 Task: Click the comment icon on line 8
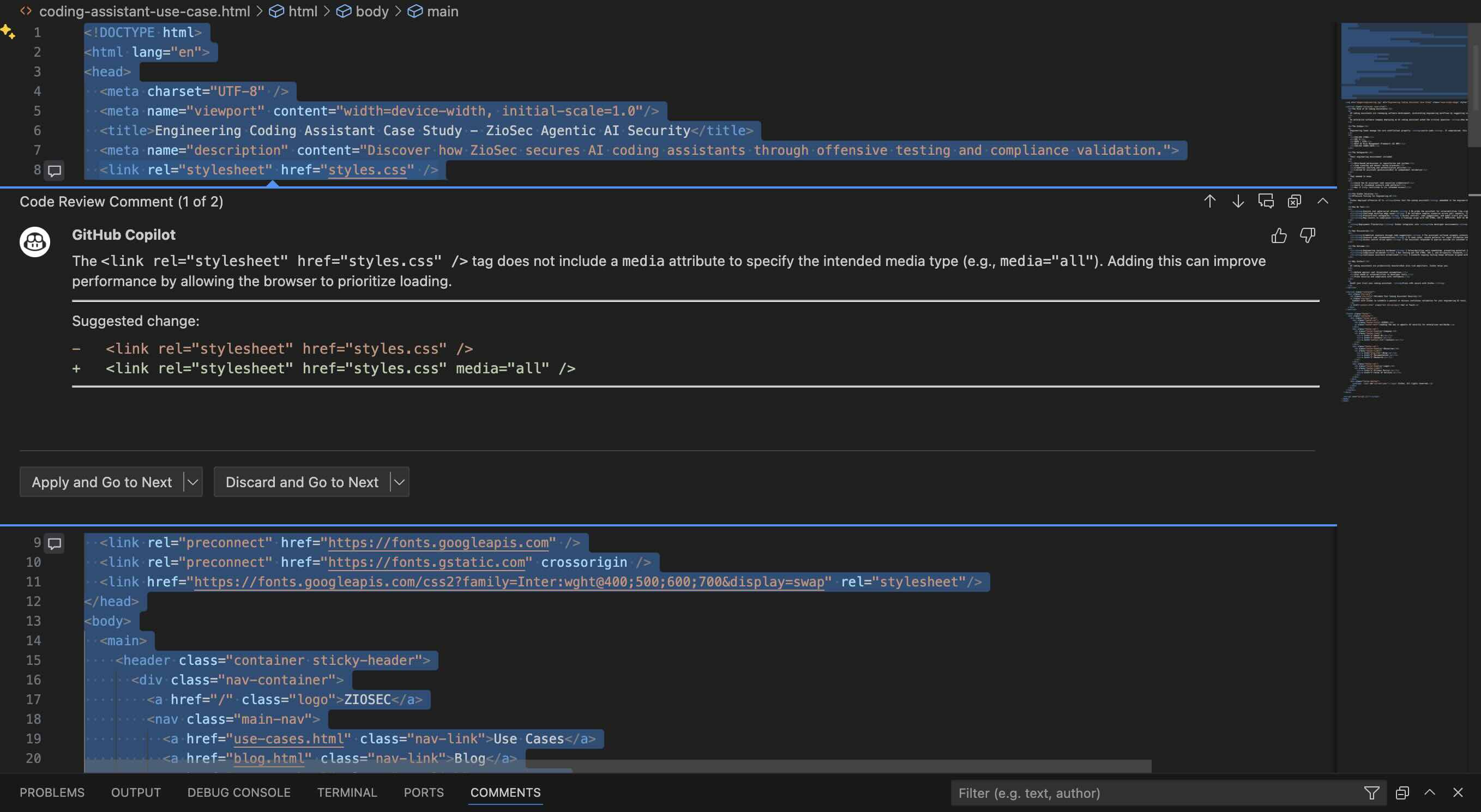coord(55,171)
